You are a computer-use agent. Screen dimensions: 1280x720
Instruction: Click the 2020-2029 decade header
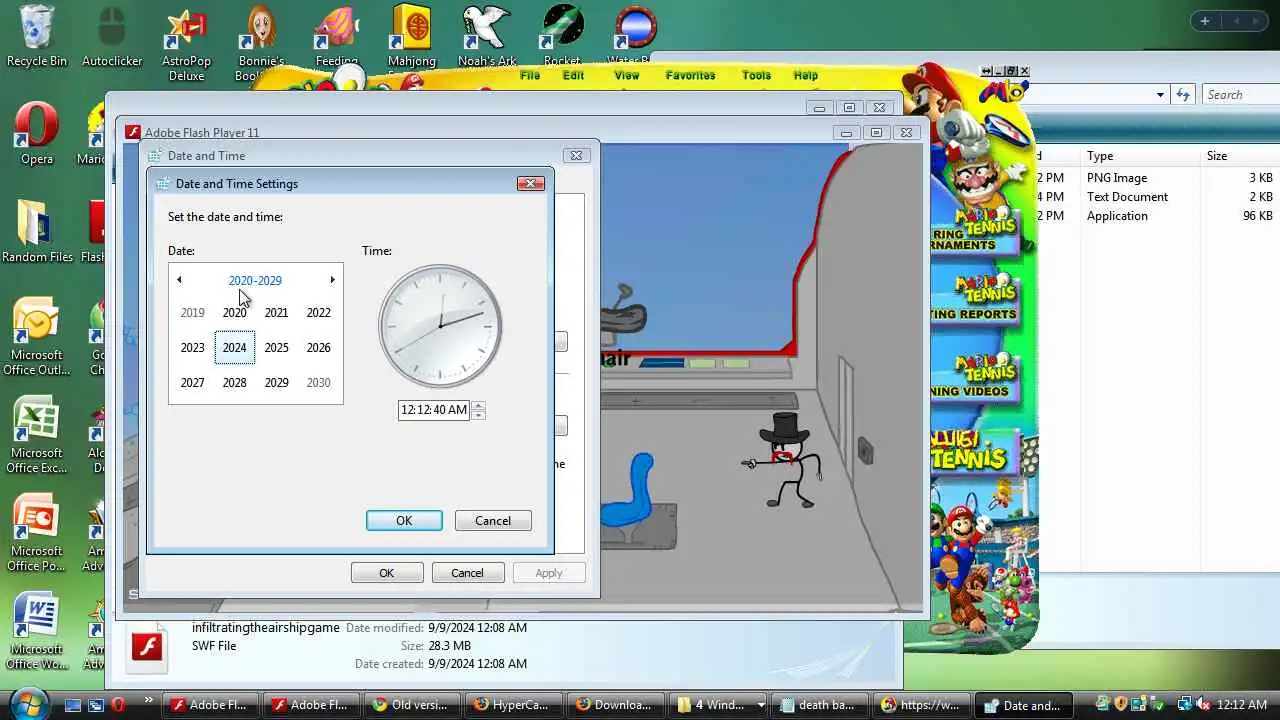click(x=255, y=280)
